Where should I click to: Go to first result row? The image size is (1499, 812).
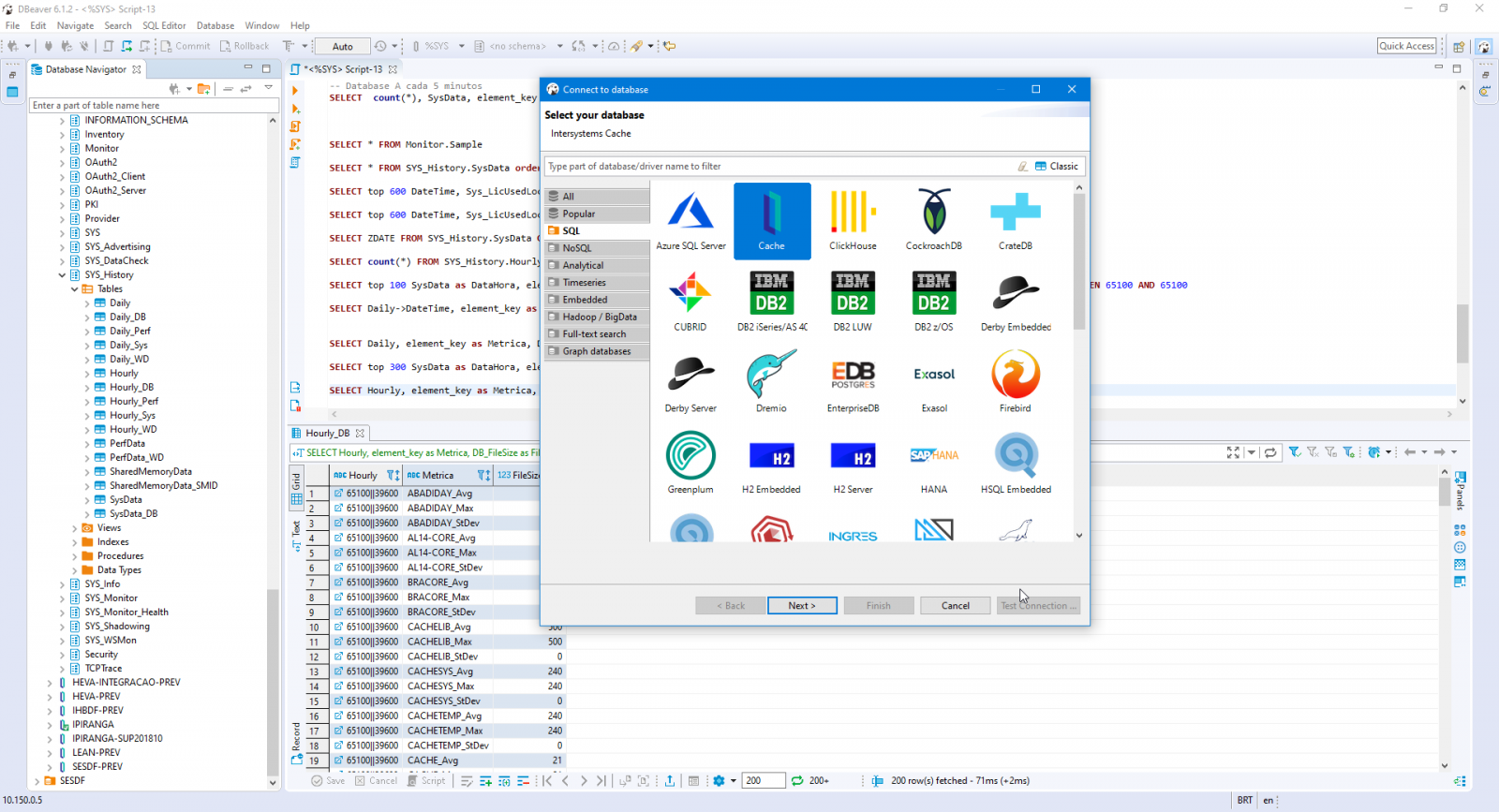(547, 781)
